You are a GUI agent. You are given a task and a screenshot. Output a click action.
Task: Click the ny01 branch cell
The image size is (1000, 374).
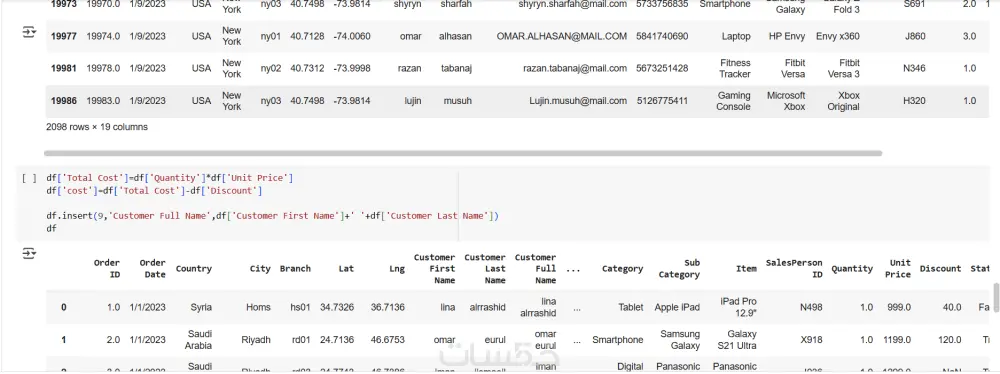pos(270,36)
